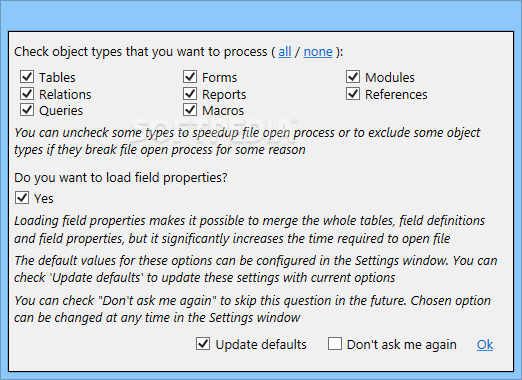This screenshot has width=522, height=380.
Task: Select the 'none' object types link
Action: pyautogui.click(x=318, y=52)
